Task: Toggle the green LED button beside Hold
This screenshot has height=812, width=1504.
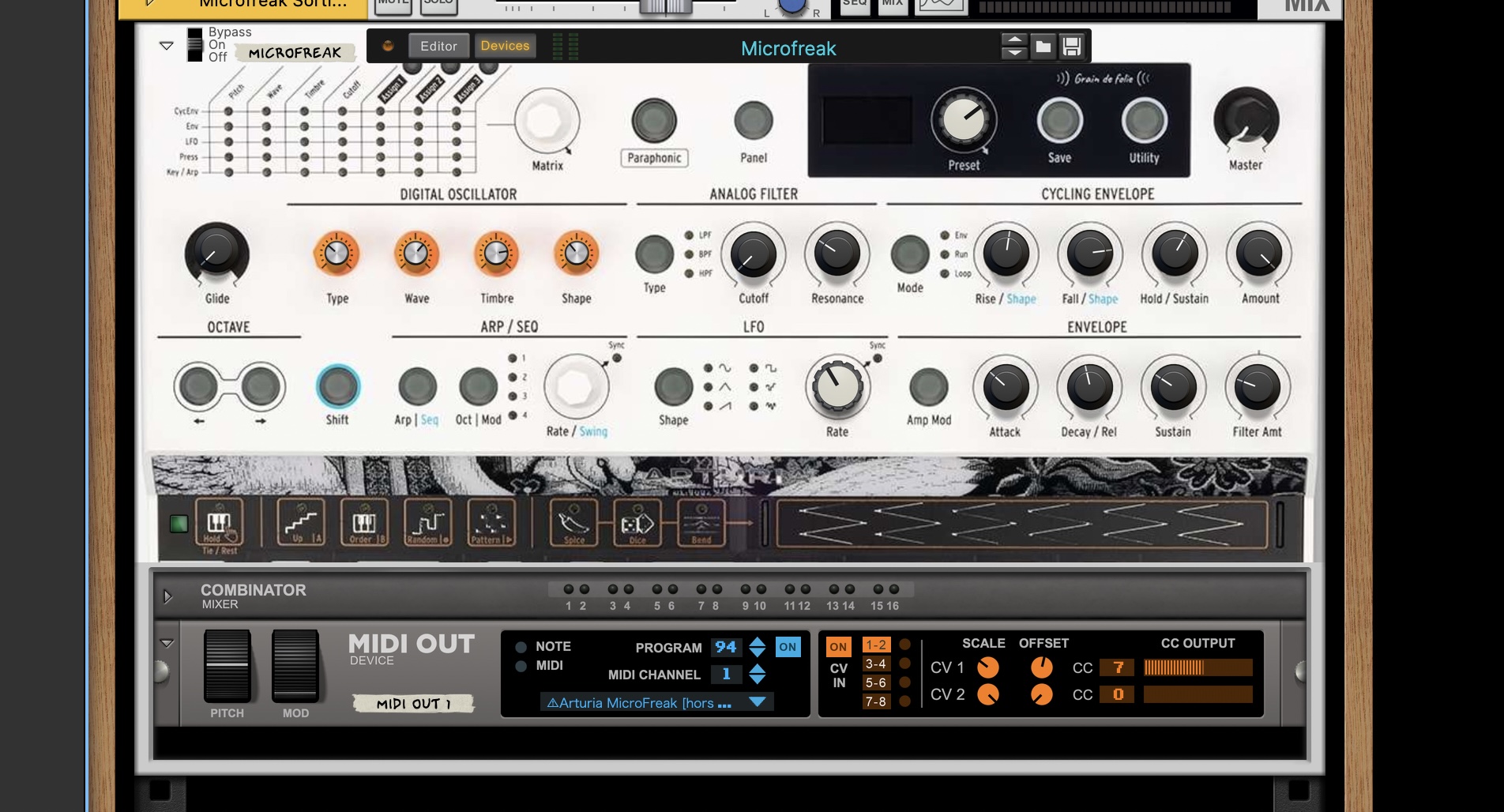Action: pos(179,523)
